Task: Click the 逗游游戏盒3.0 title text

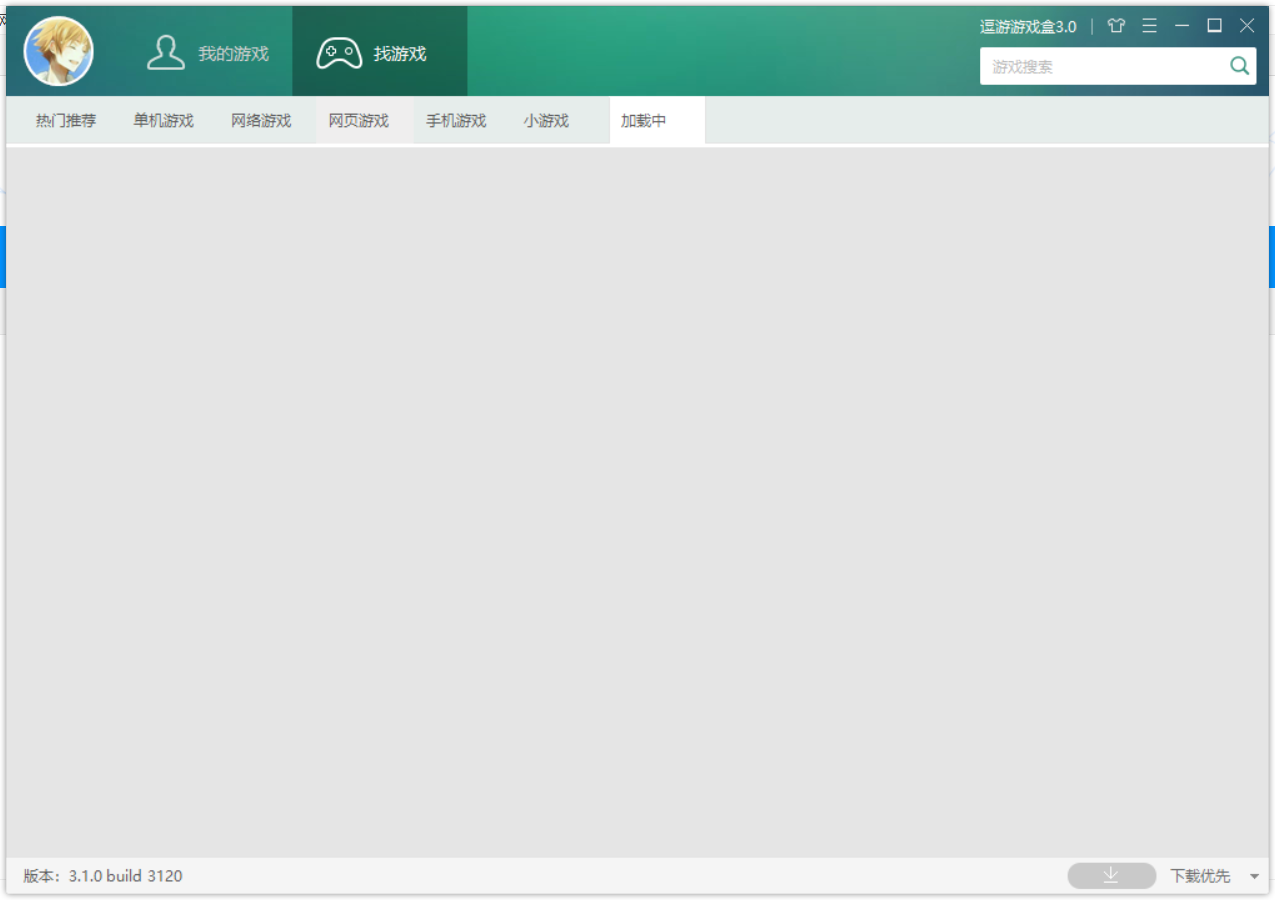Action: click(x=1028, y=27)
